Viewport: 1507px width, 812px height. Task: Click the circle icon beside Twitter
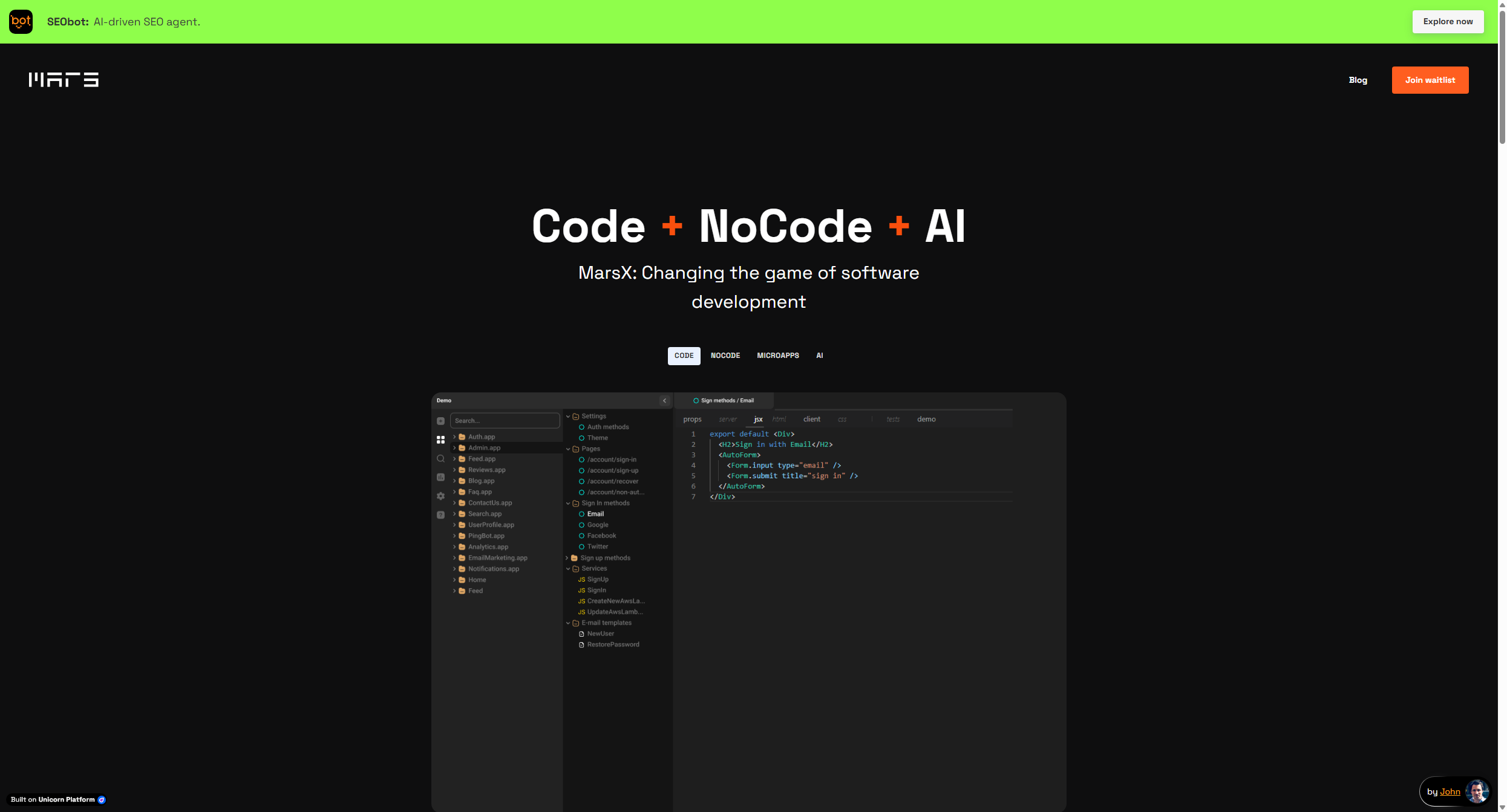581,547
